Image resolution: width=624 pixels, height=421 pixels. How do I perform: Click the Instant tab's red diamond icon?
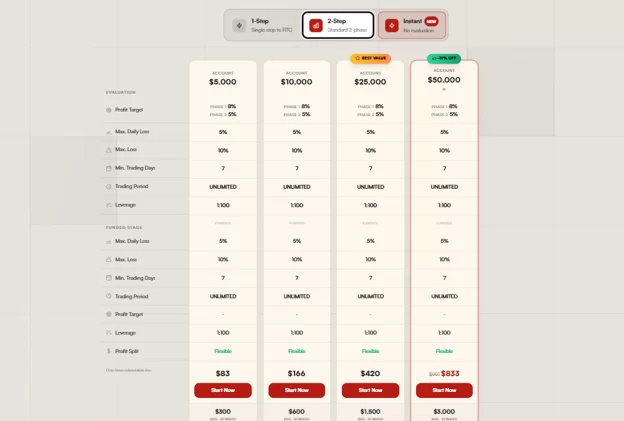click(x=392, y=25)
